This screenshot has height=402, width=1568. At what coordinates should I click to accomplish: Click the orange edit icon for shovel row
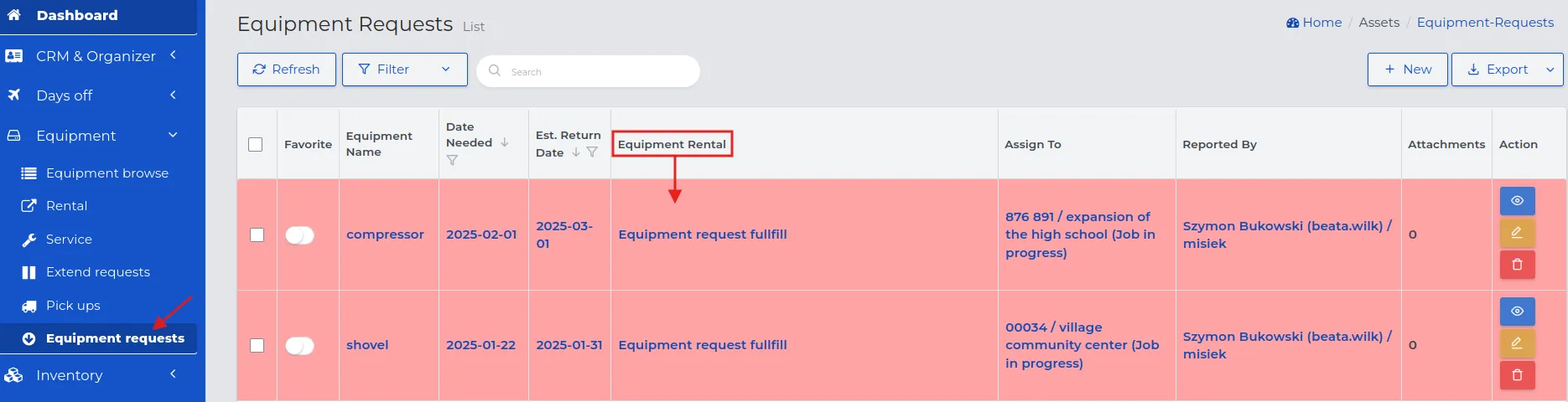click(1517, 343)
